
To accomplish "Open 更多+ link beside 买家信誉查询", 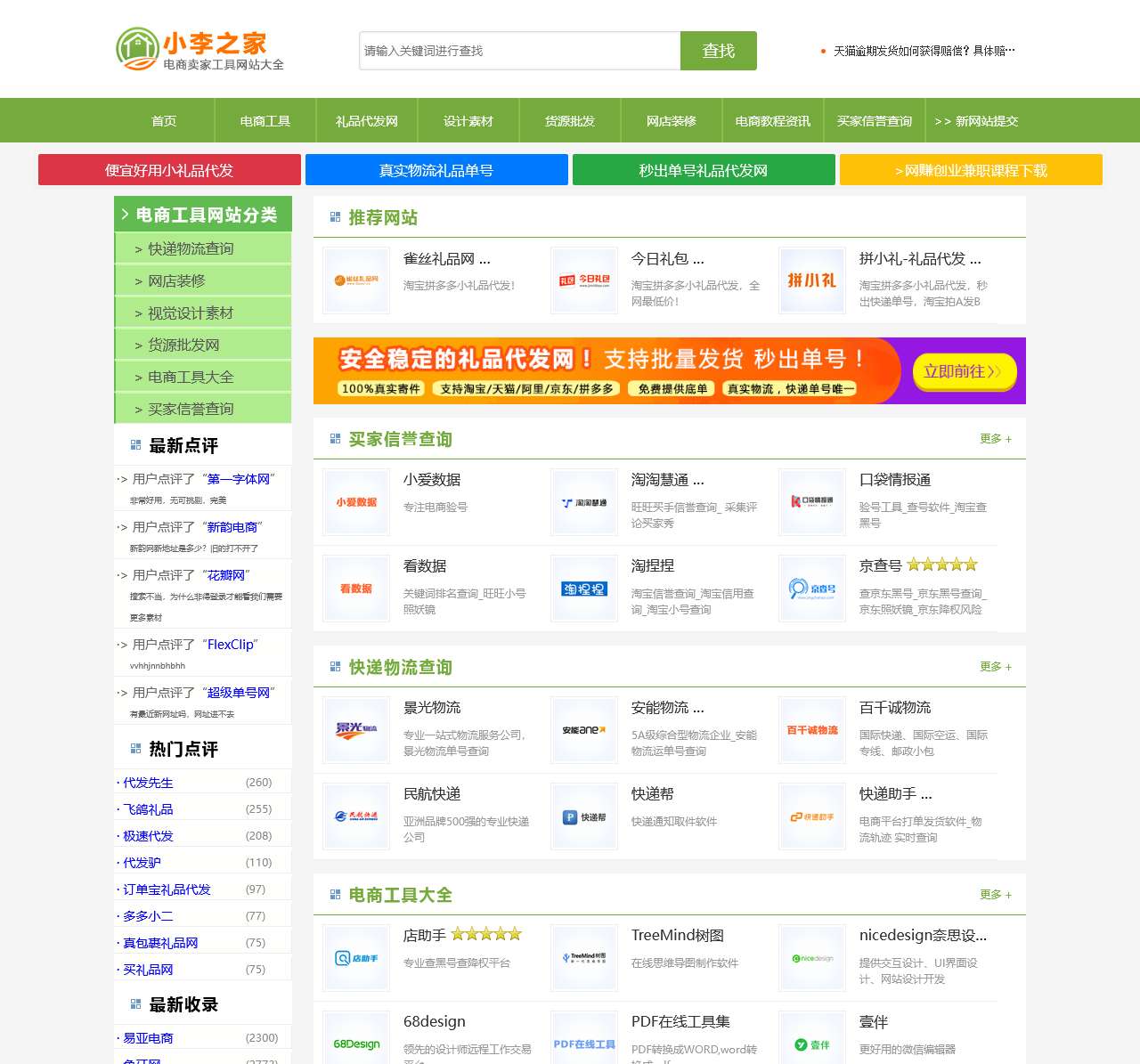I will (x=993, y=438).
